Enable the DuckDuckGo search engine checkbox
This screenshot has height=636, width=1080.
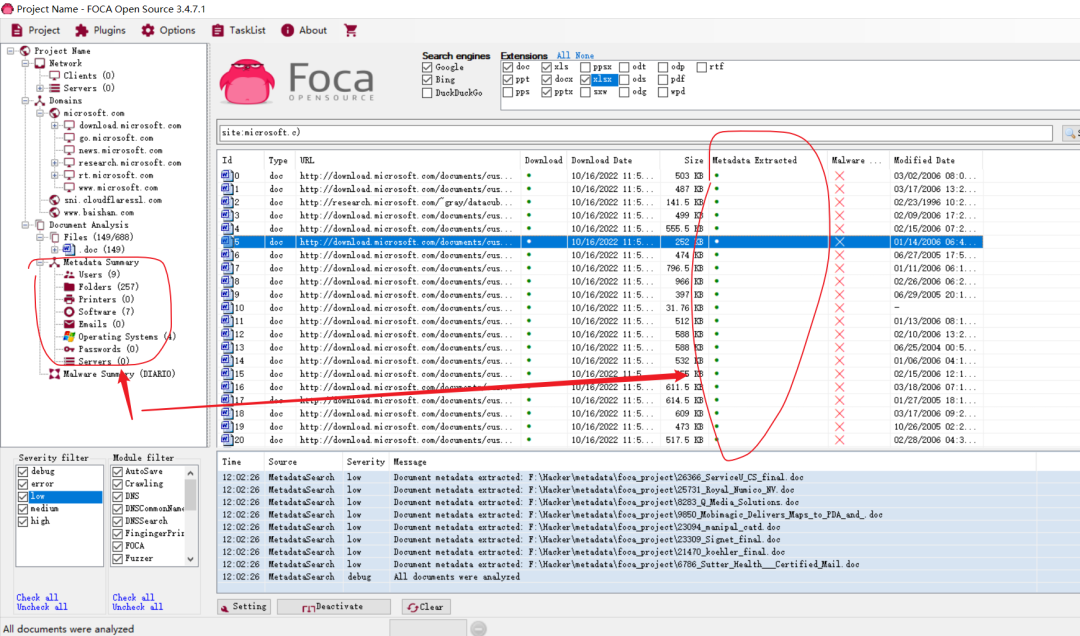427,92
